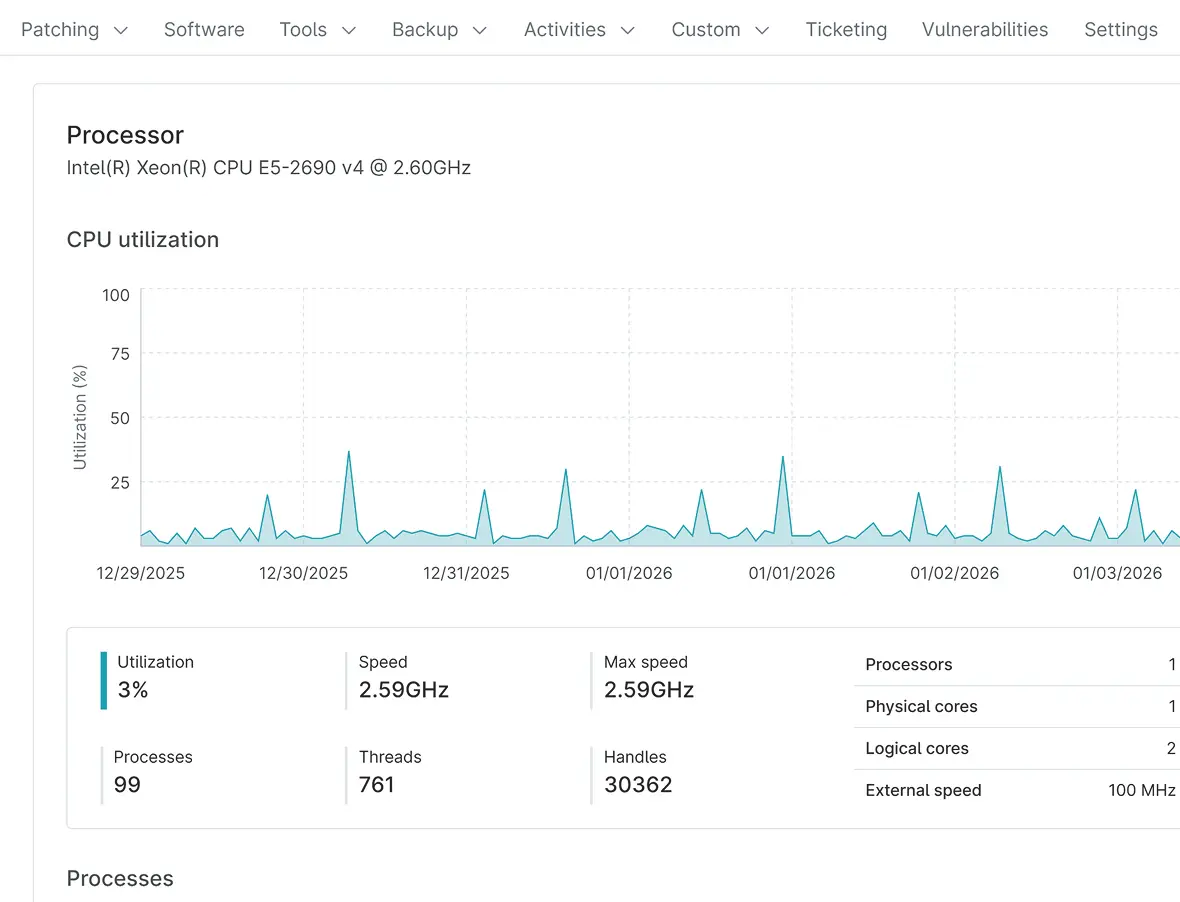The width and height of the screenshot is (1180, 902).
Task: Expand the Tools dropdown chevron
Action: [348, 30]
